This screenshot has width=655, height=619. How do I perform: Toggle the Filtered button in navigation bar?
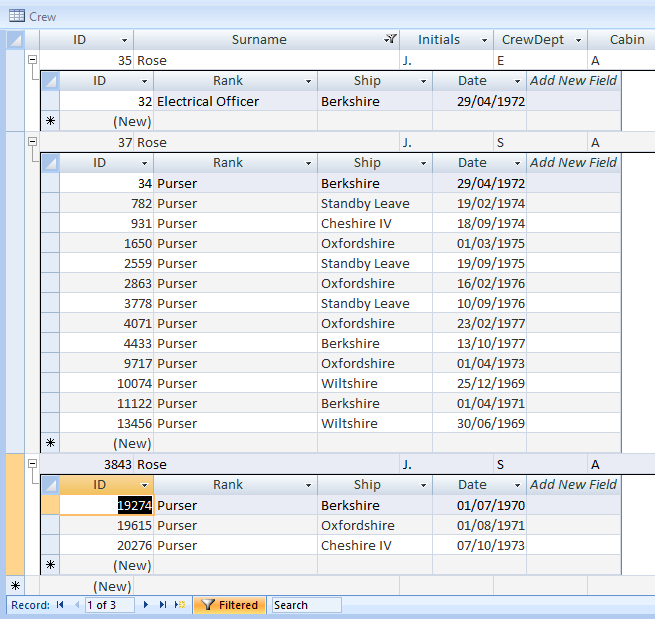click(x=229, y=605)
